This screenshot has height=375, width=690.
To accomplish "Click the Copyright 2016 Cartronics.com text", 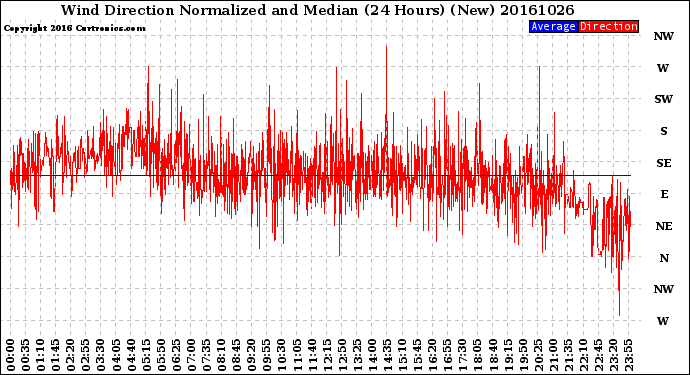I will [x=74, y=28].
